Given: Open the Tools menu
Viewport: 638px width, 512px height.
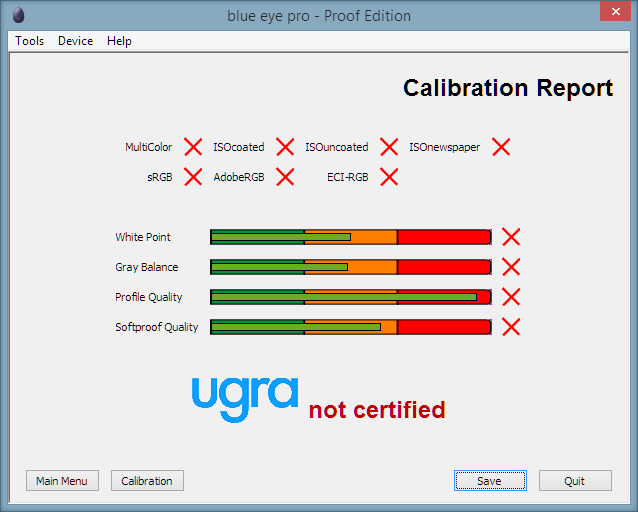Looking at the screenshot, I should 29,41.
